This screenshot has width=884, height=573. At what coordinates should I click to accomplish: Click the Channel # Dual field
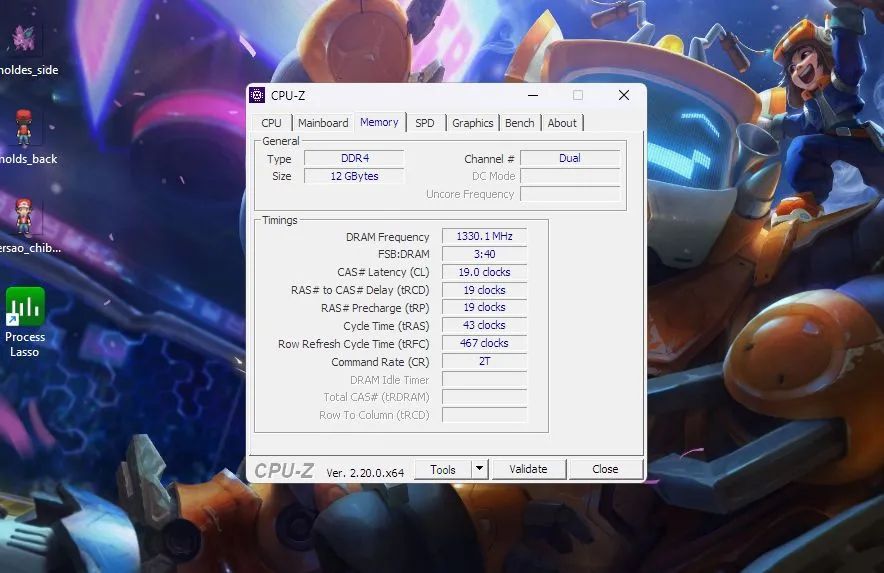pyautogui.click(x=570, y=158)
